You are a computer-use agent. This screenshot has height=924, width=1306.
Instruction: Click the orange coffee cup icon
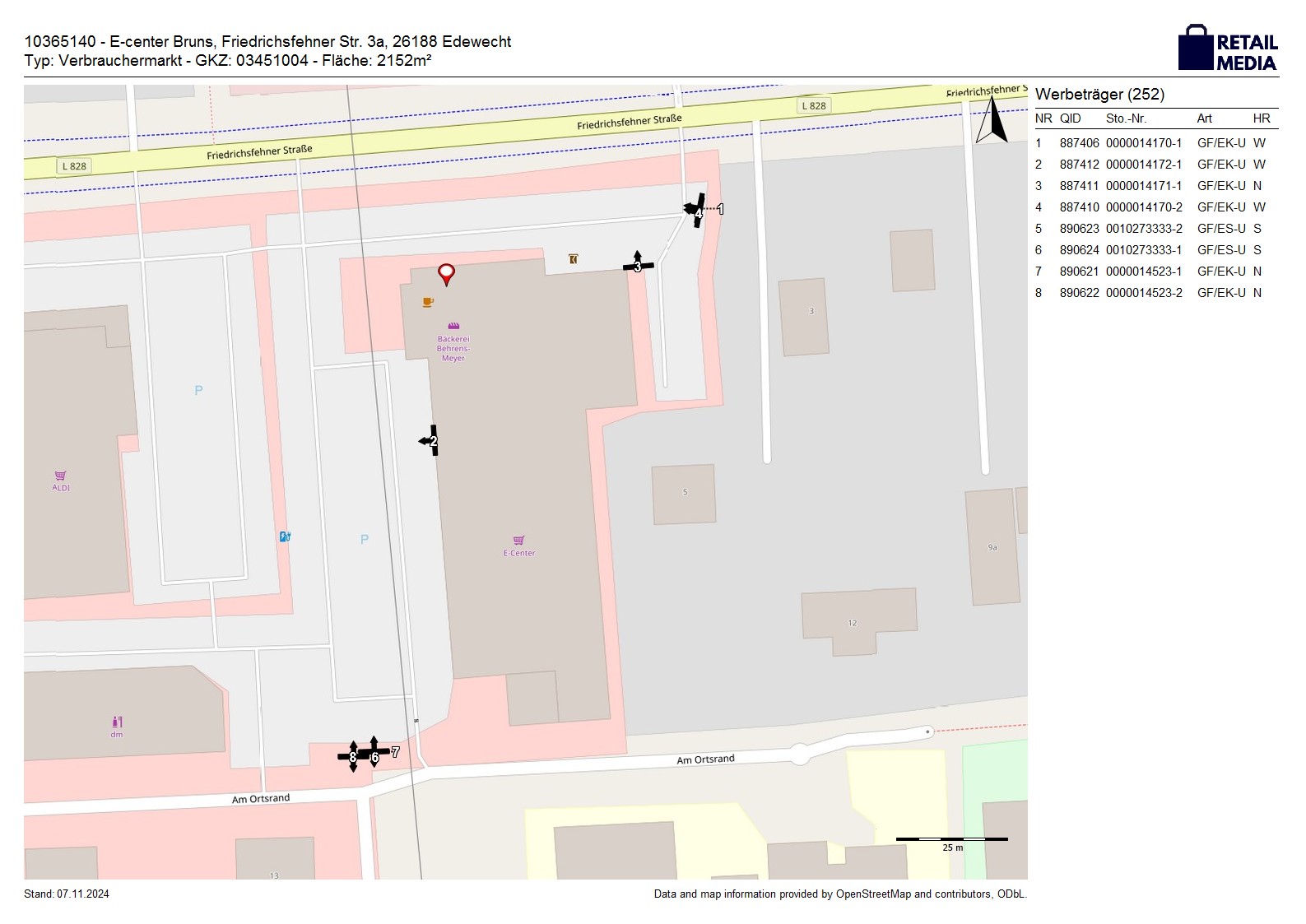[428, 302]
